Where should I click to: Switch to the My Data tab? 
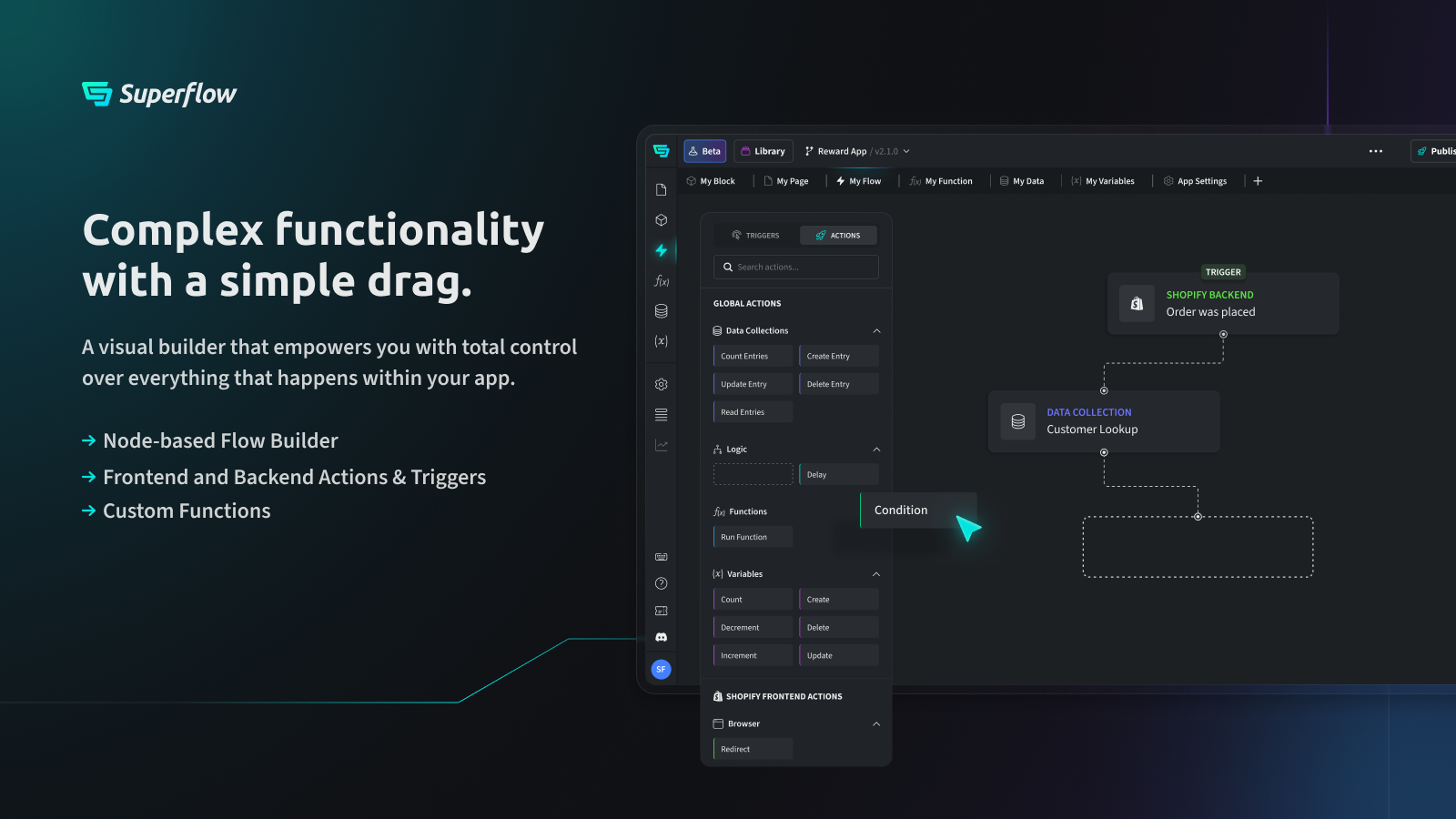click(x=1023, y=181)
